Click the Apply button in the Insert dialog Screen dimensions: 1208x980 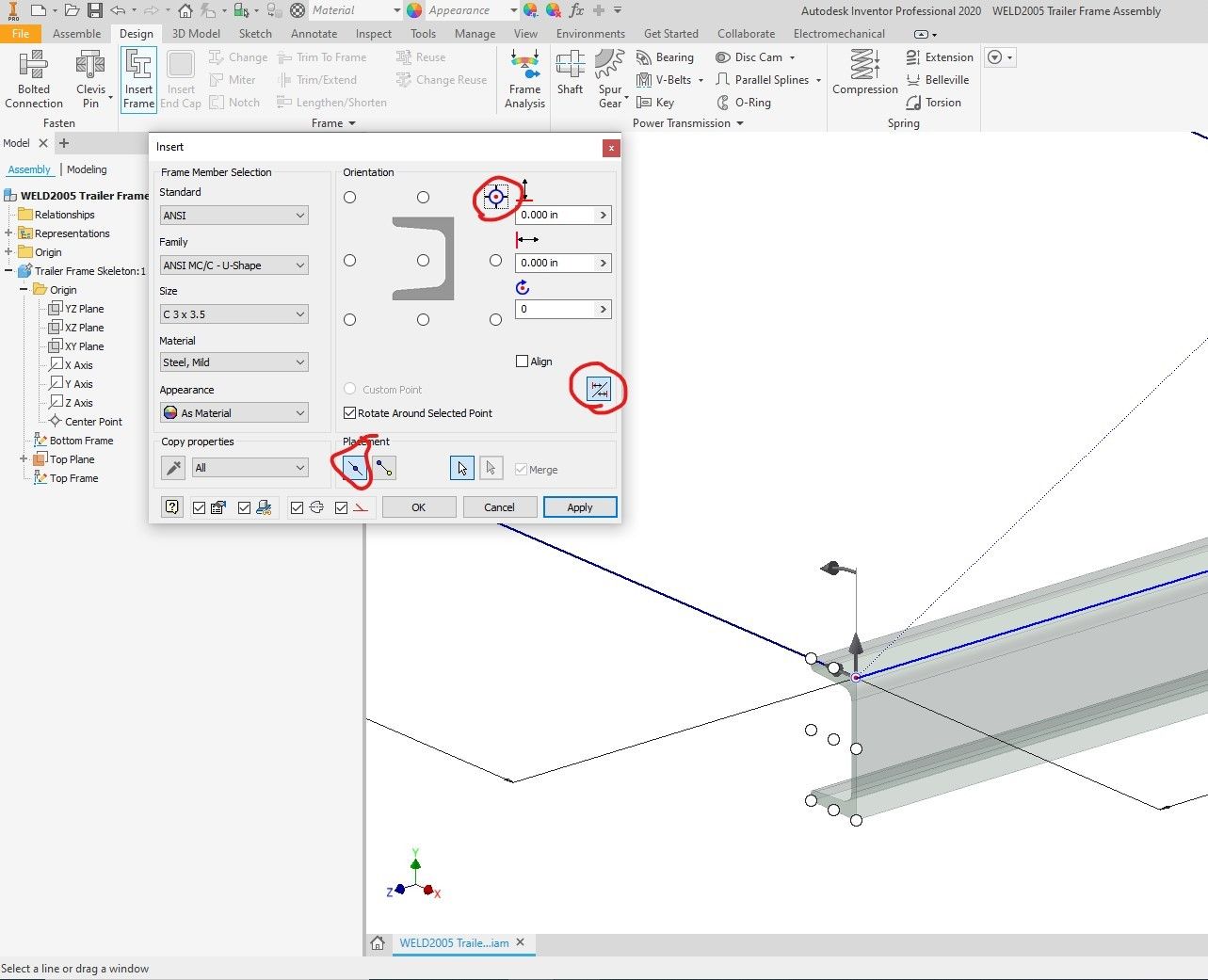[579, 506]
